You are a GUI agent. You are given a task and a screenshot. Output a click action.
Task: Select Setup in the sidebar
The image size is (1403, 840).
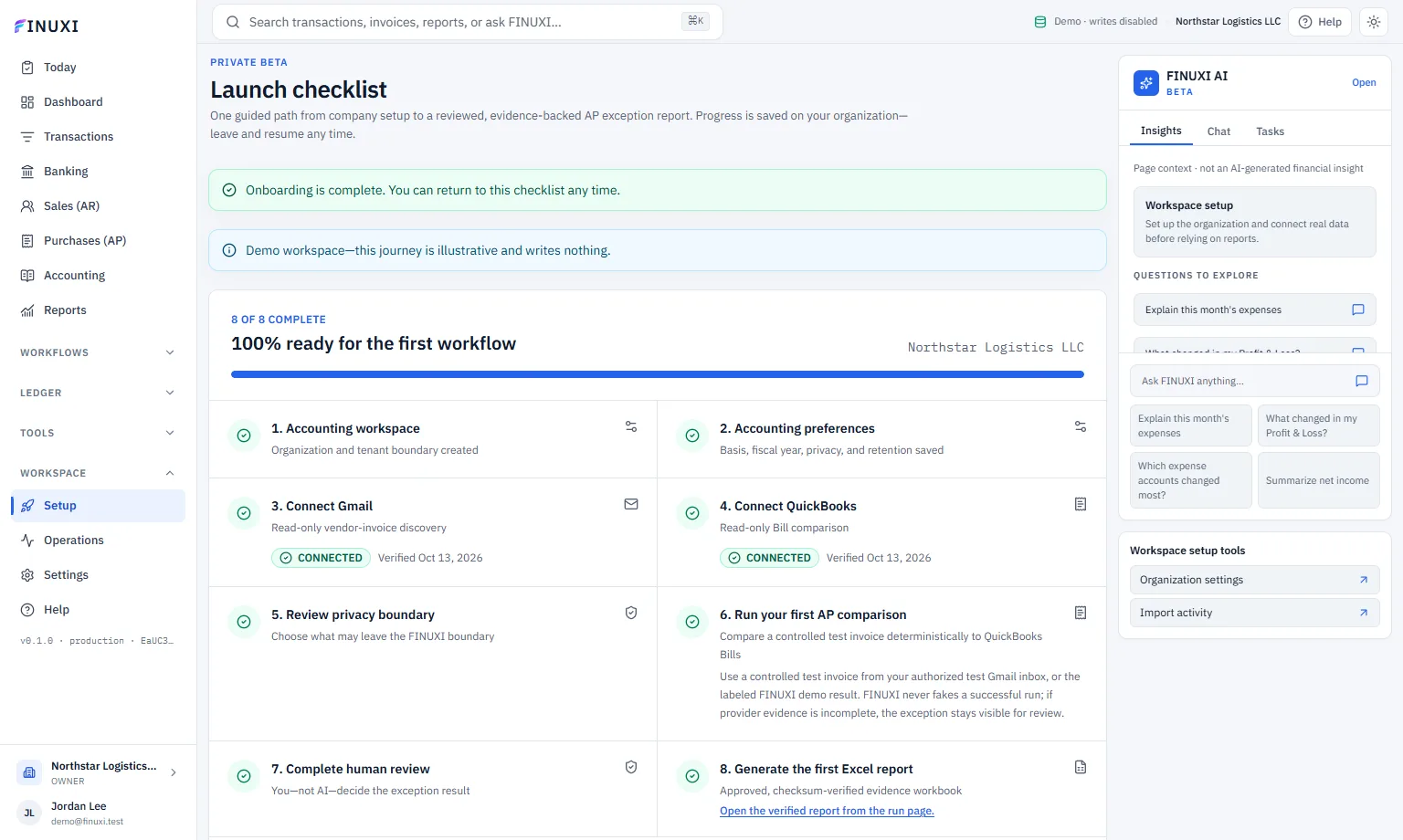pos(98,506)
